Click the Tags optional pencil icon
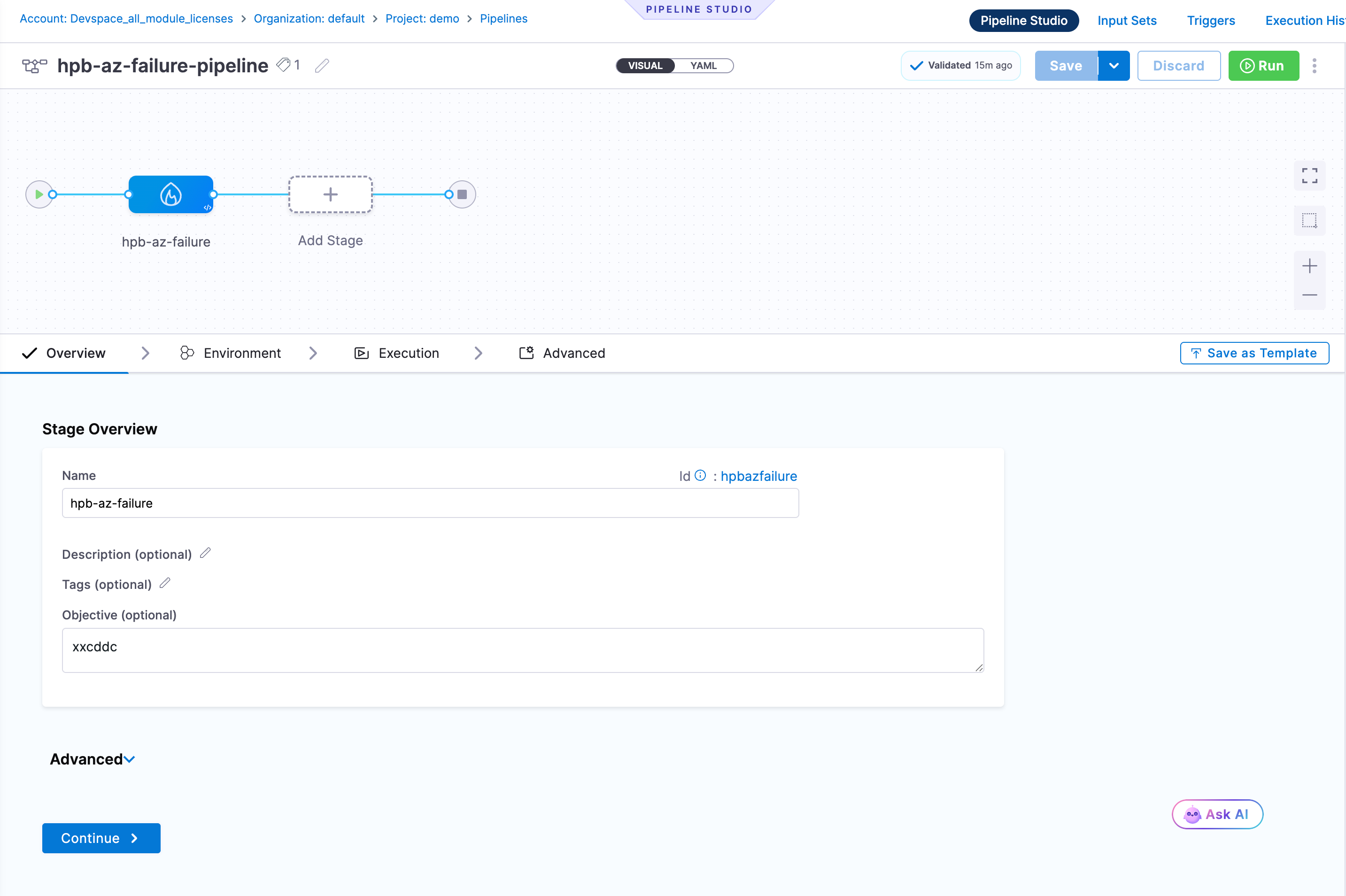Screen dimensions: 1346x896 [x=165, y=583]
